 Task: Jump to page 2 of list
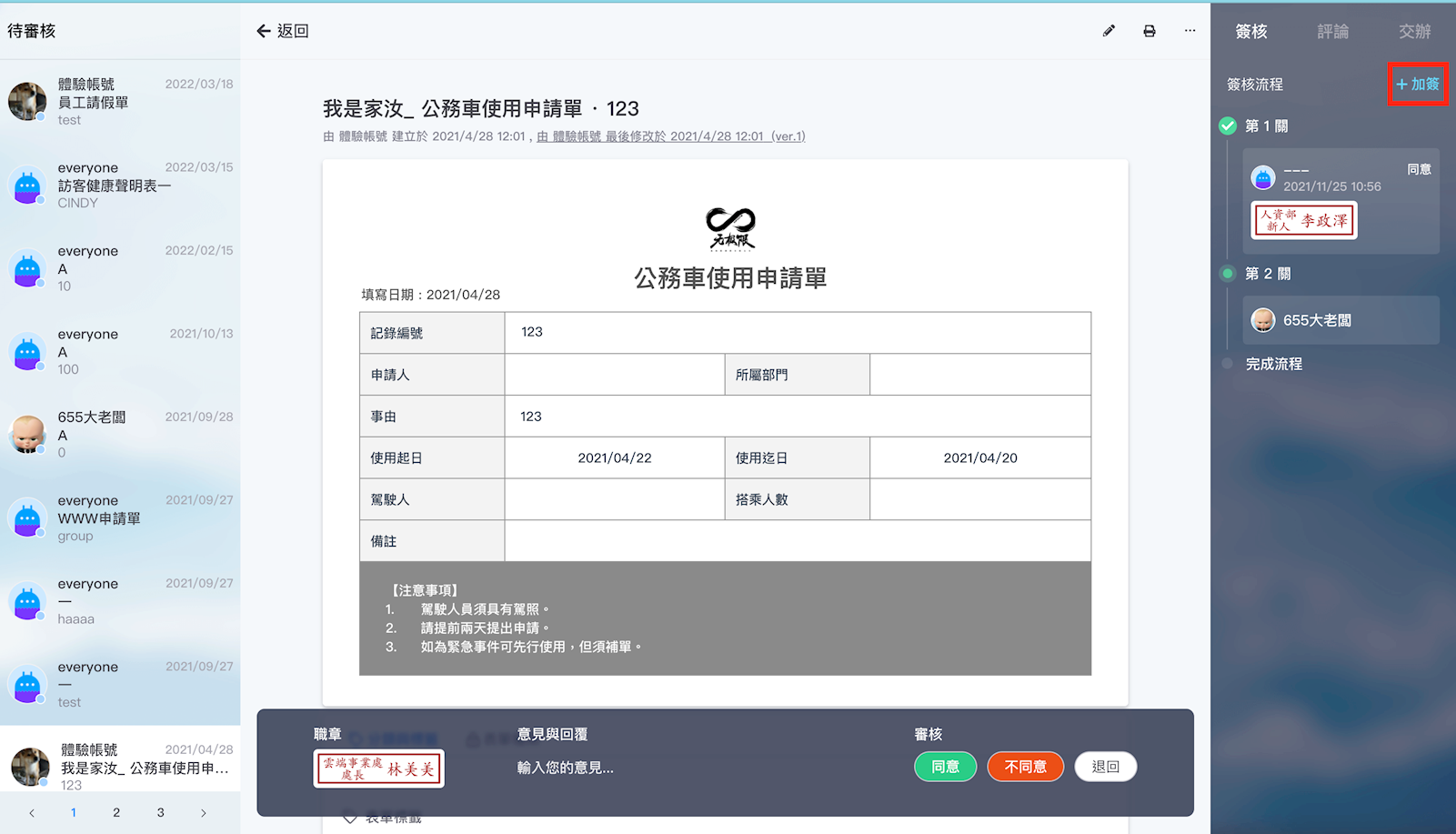[x=116, y=813]
